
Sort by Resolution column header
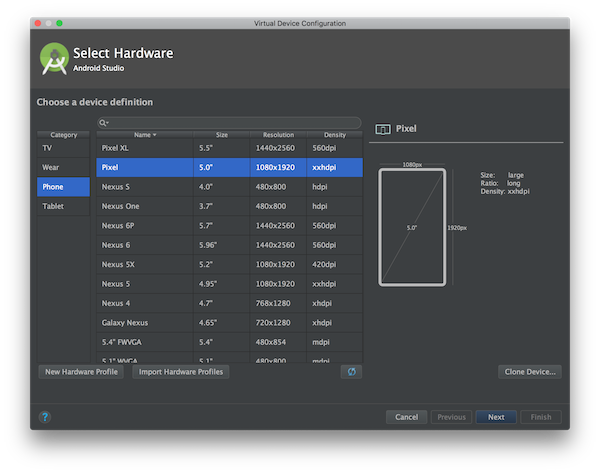click(x=278, y=135)
